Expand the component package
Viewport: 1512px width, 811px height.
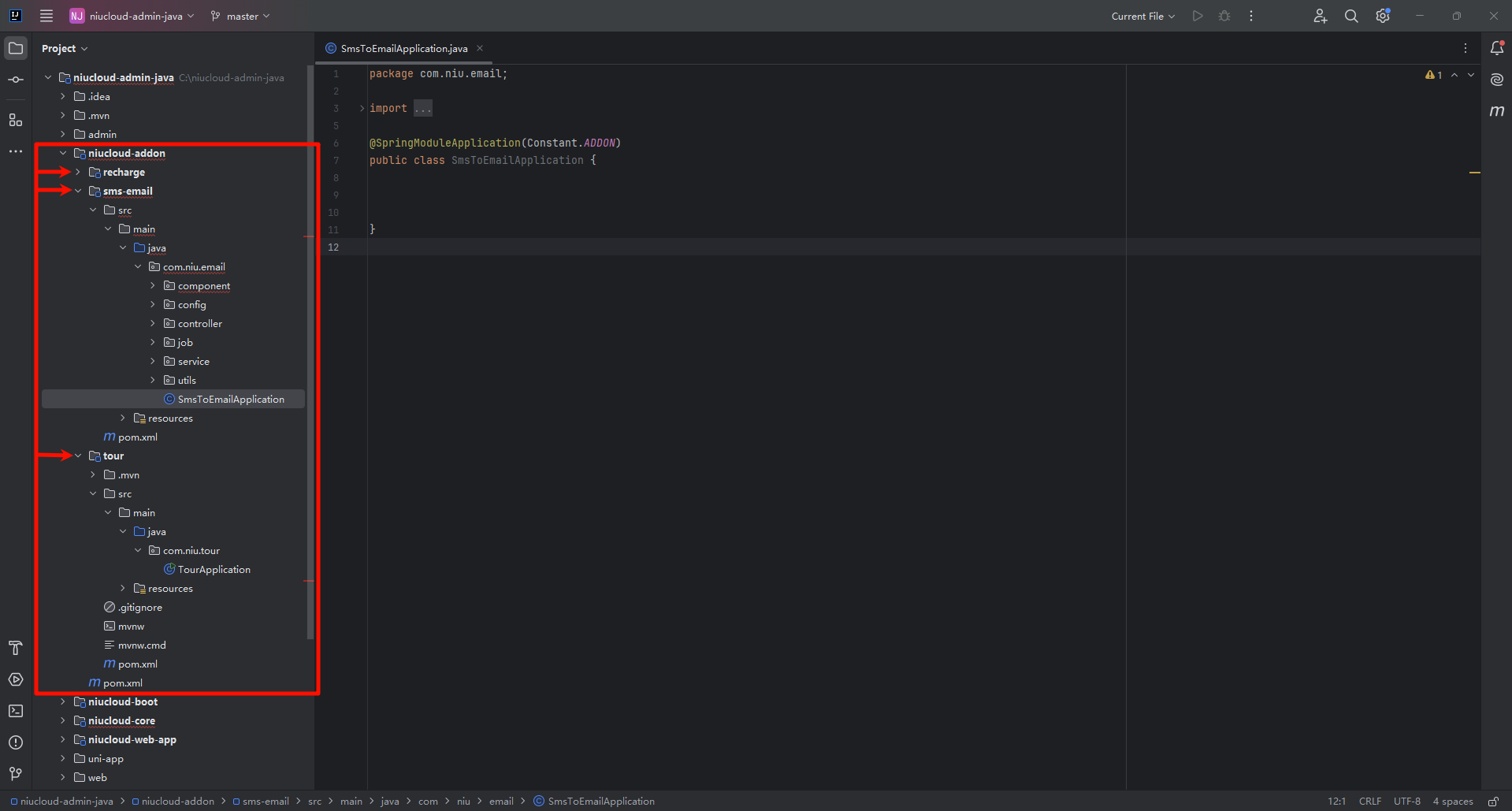(x=153, y=285)
